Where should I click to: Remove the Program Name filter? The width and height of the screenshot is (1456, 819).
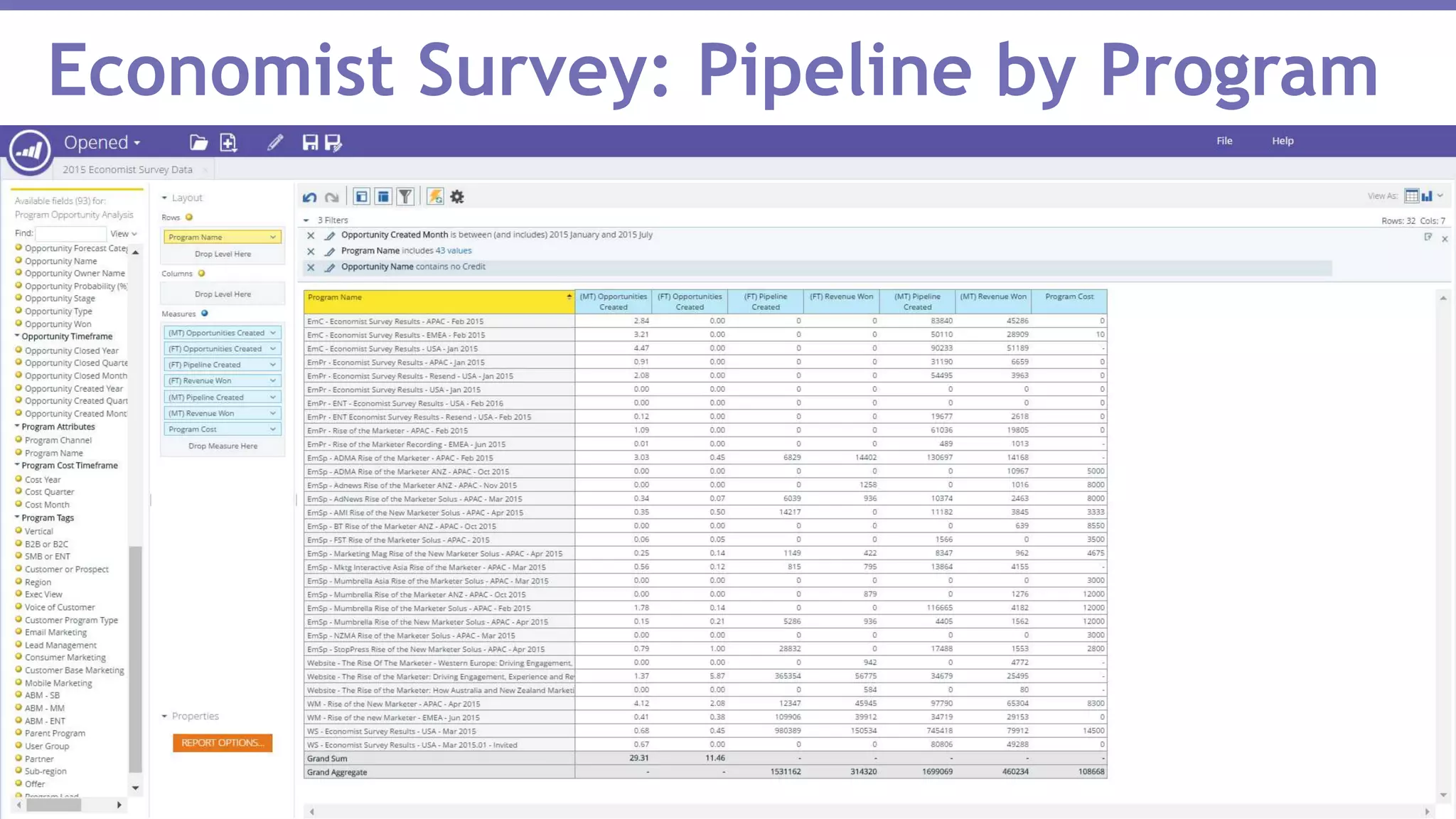point(311,251)
